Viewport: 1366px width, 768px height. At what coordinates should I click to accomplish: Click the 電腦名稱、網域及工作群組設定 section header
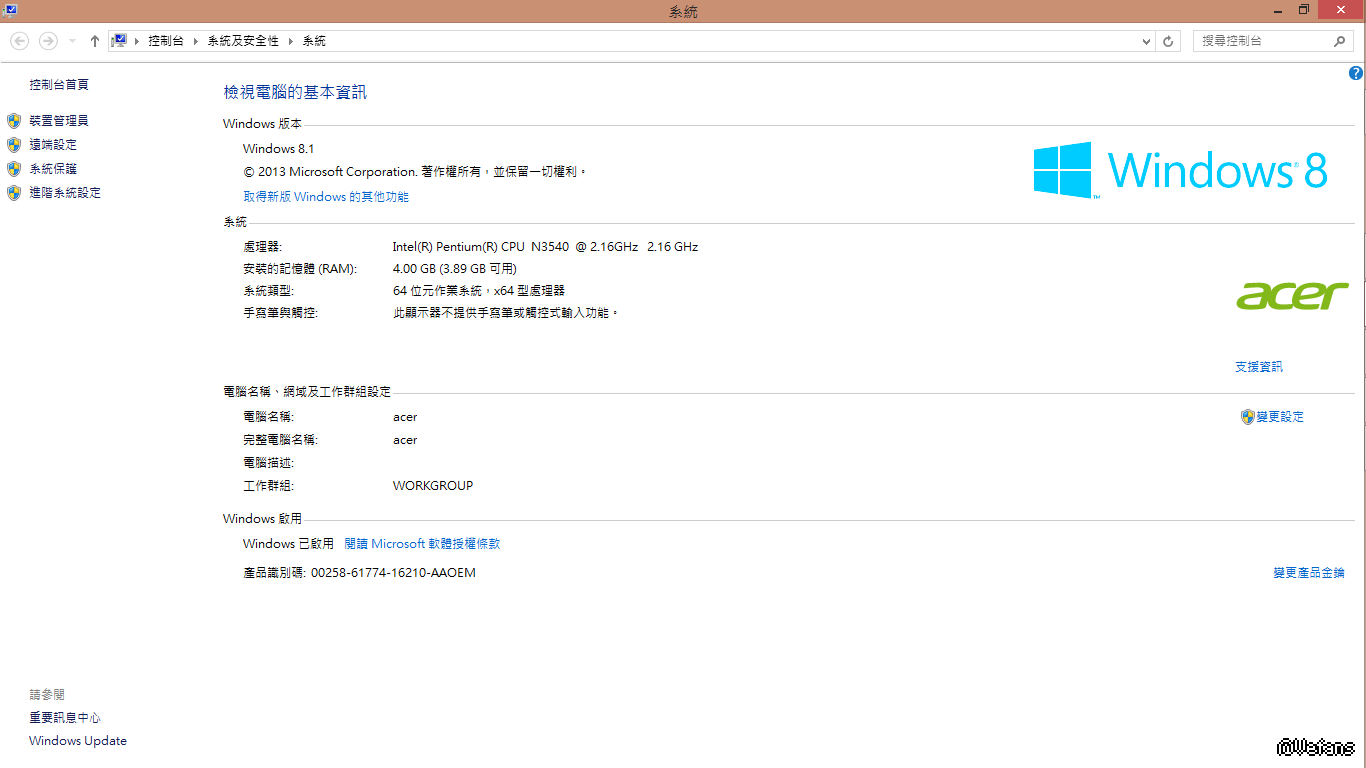point(307,392)
